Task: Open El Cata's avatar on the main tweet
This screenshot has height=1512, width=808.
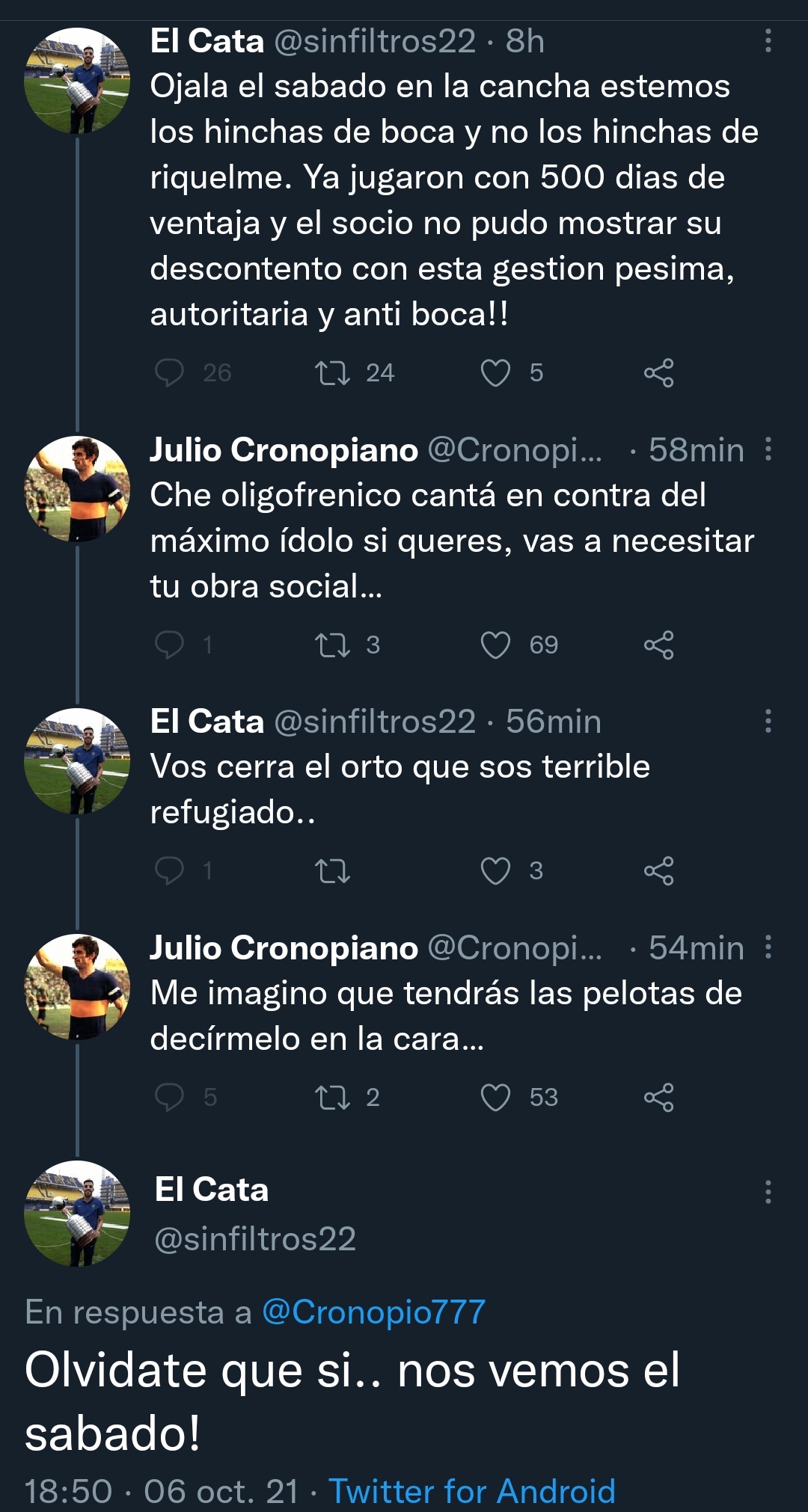Action: 77,1213
